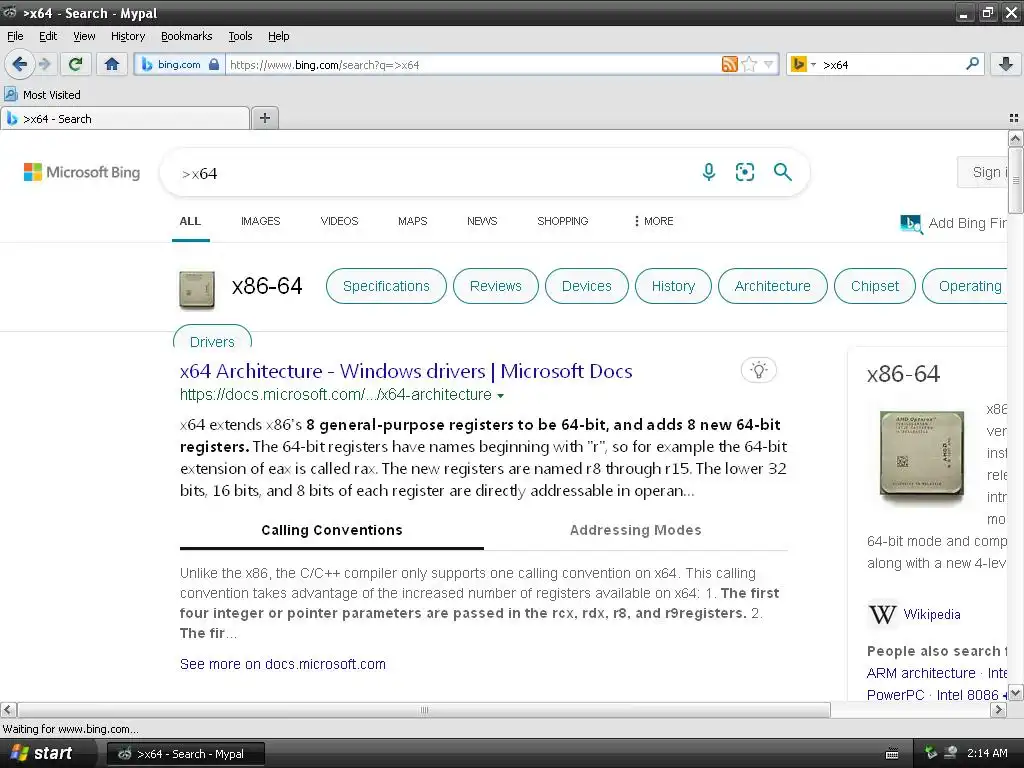1024x768 pixels.
Task: Click the Reviews pill button
Action: 496,286
